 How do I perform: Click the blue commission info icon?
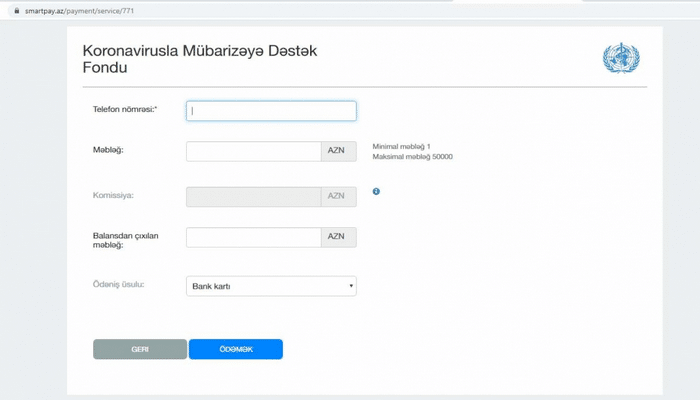[x=376, y=192]
